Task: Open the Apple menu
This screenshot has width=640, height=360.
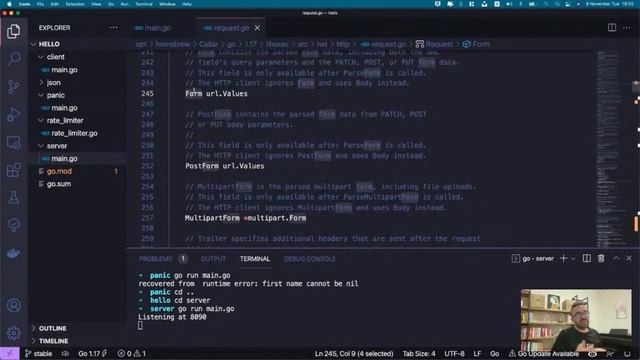Action: click(9, 4)
